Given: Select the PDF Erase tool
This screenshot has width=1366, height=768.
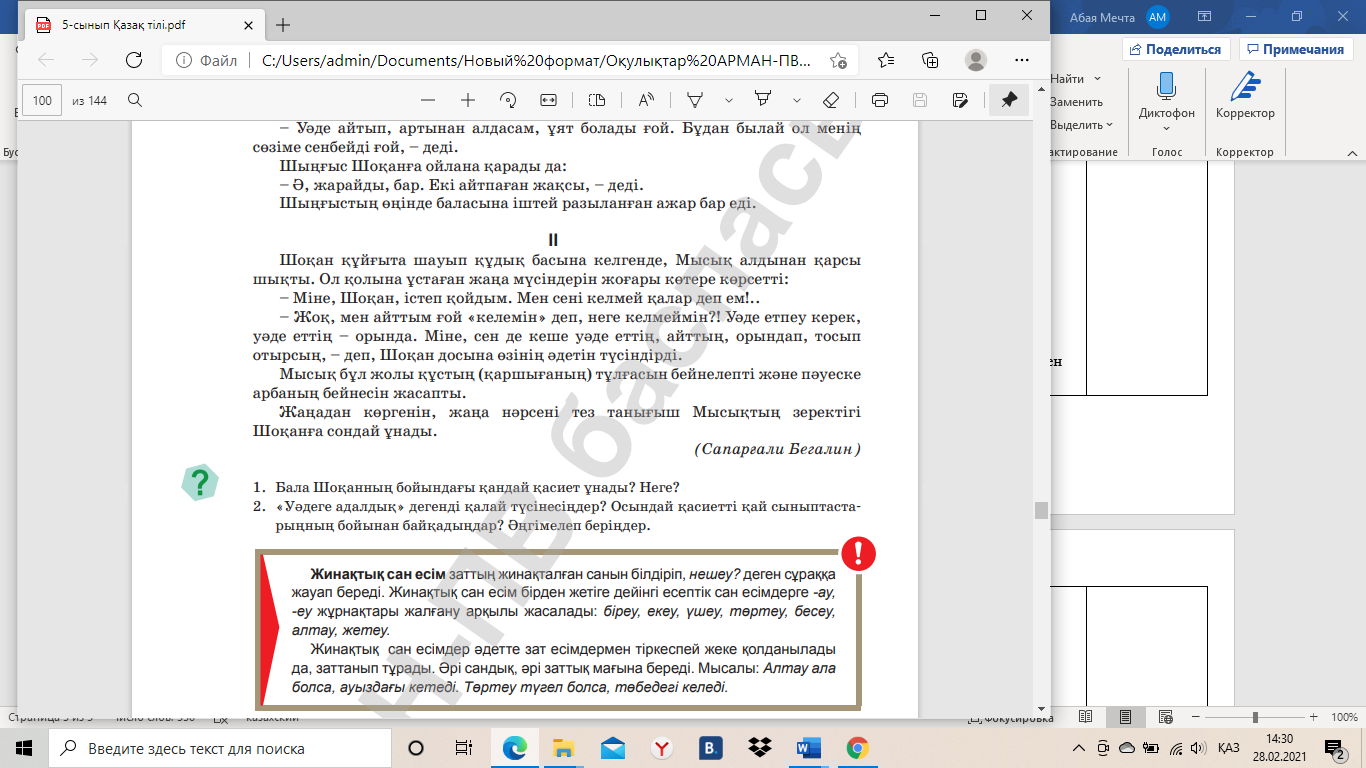Looking at the screenshot, I should tap(830, 100).
